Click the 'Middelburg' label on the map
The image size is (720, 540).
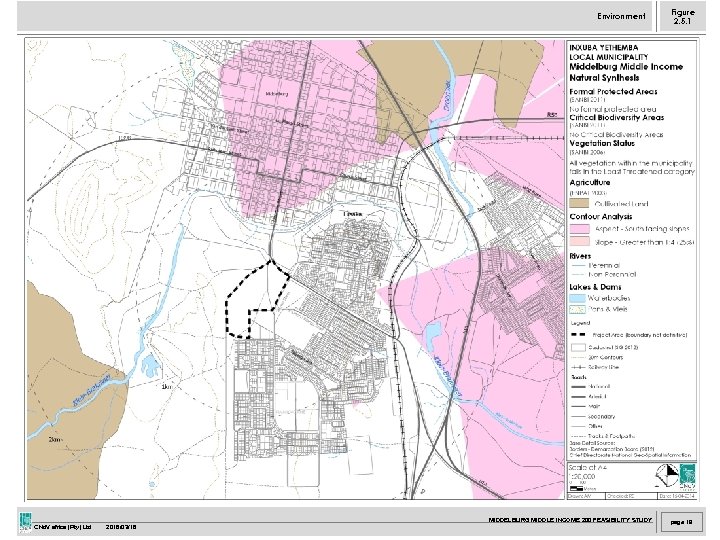(277, 94)
